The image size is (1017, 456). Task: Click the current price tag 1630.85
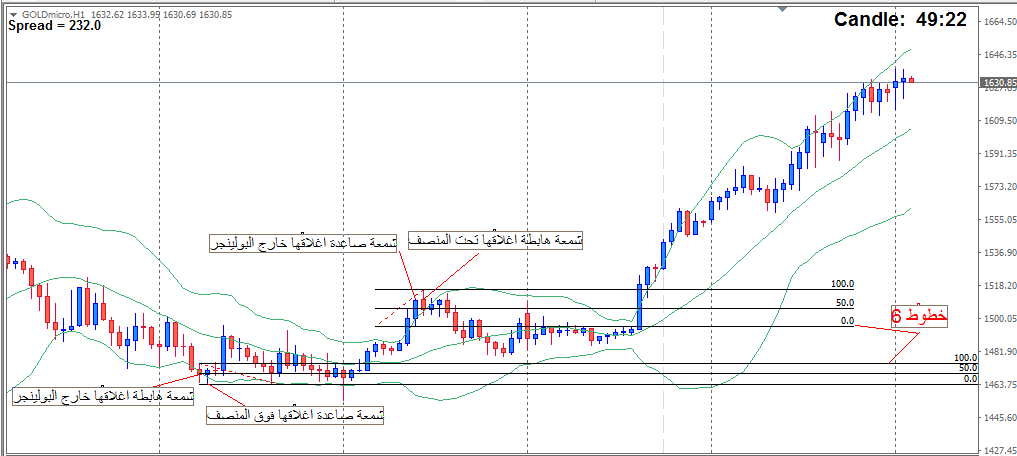998,83
